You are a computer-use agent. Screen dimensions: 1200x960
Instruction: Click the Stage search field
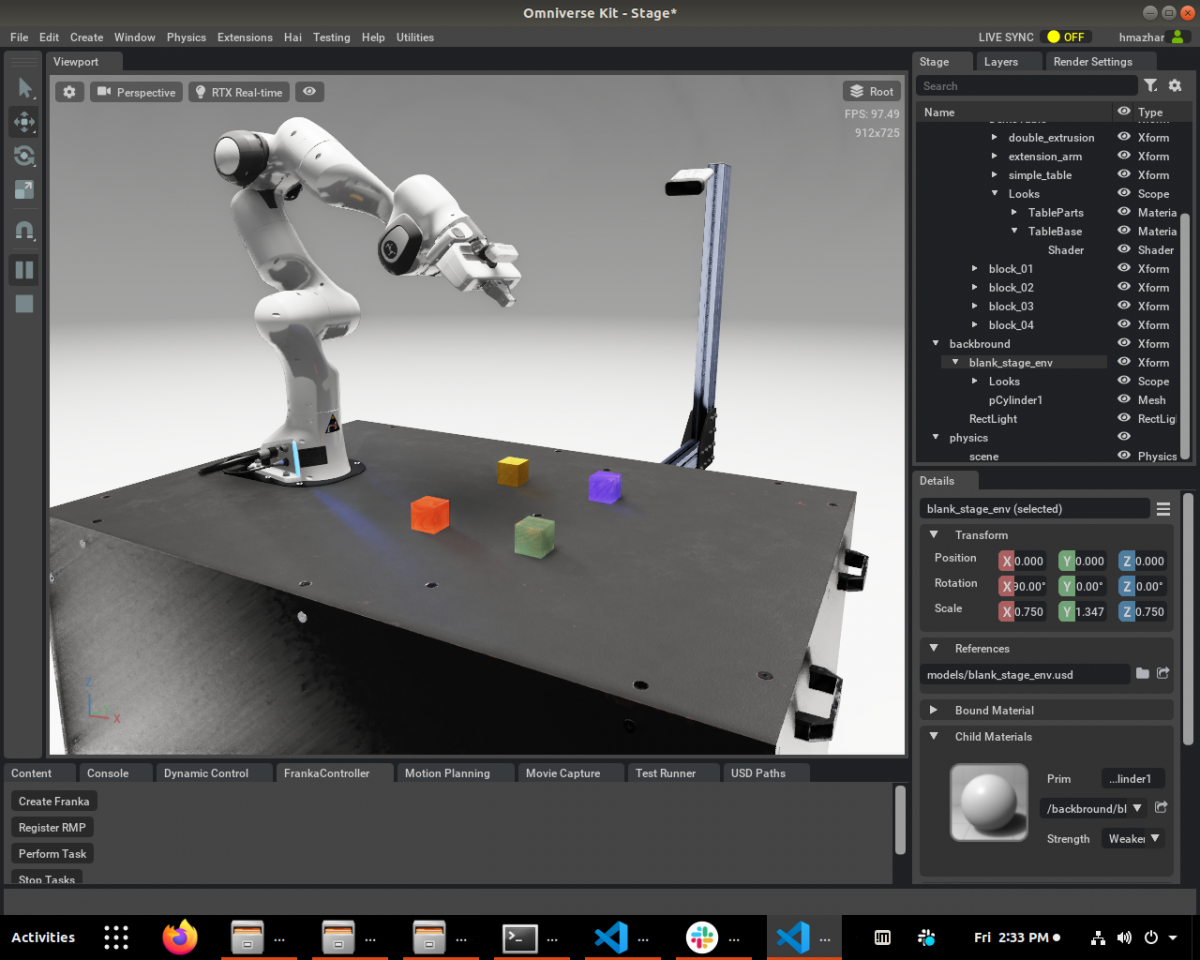pos(1027,86)
